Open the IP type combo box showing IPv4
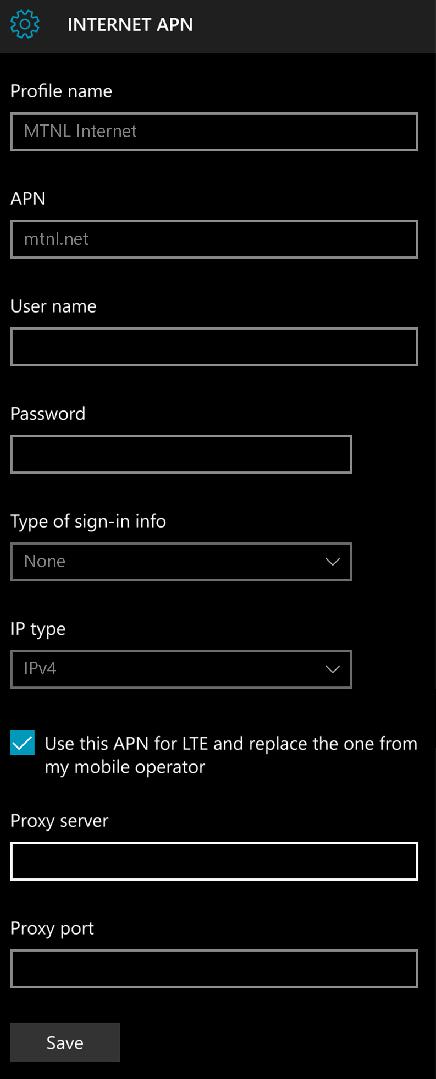436x1079 pixels. pyautogui.click(x=181, y=669)
